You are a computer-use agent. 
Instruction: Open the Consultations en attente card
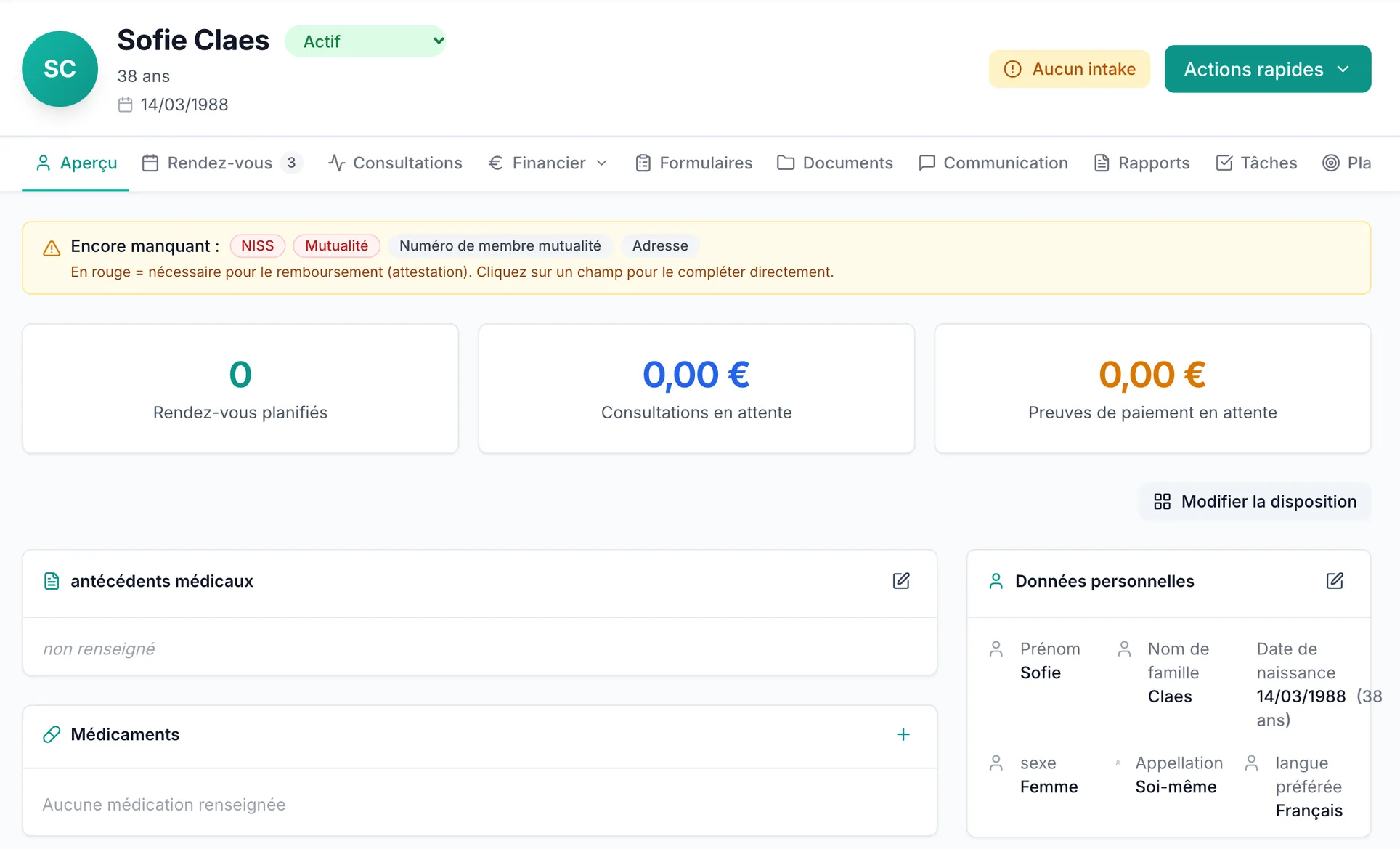click(x=696, y=389)
